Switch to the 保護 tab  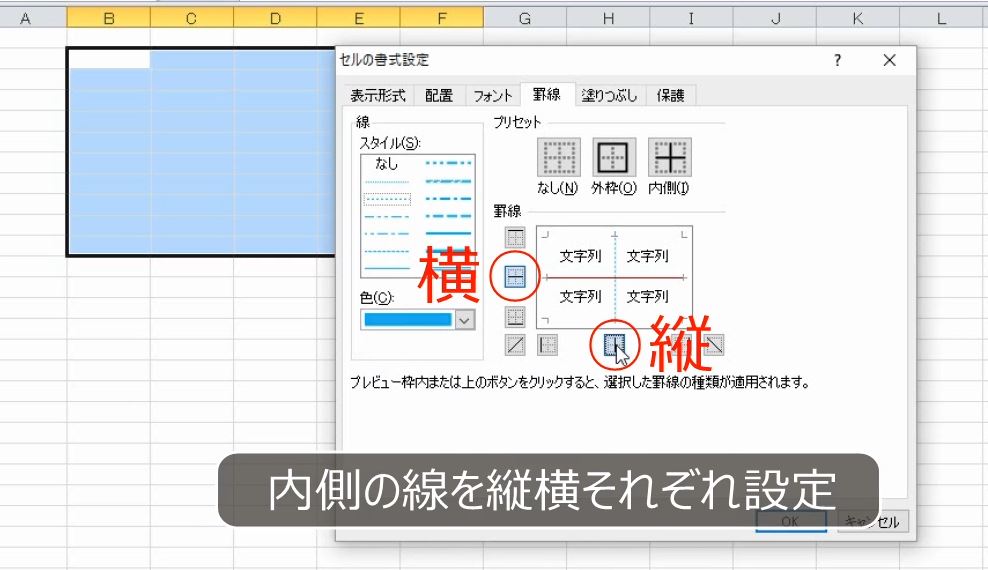tap(670, 95)
